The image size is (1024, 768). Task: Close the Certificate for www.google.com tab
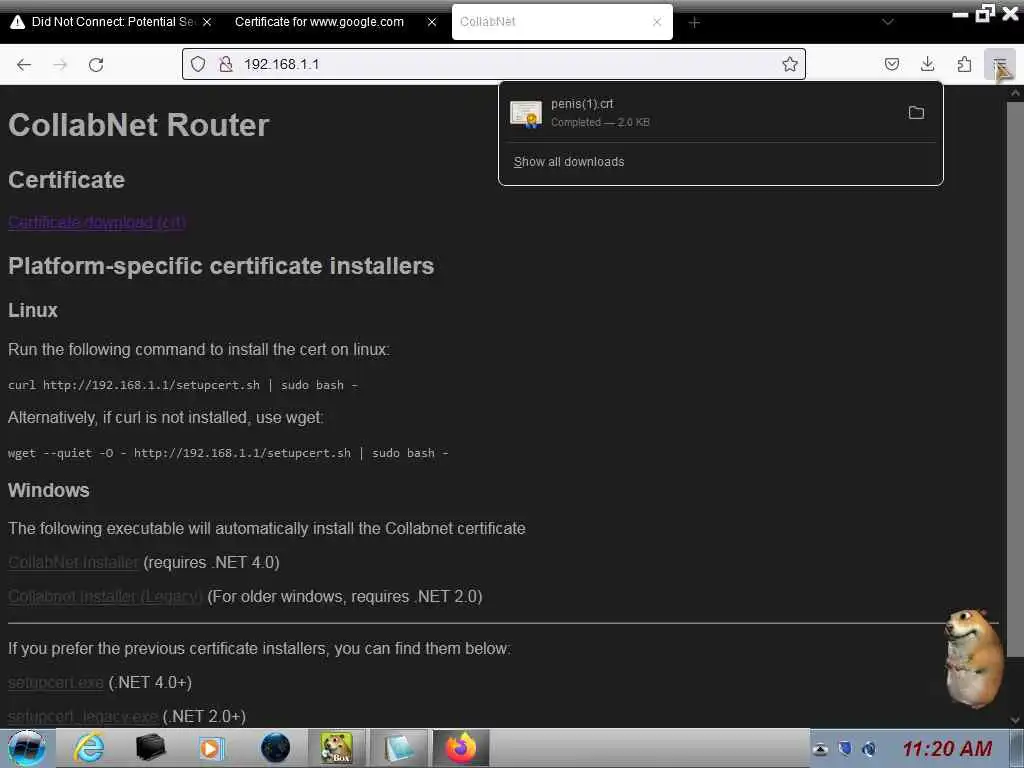coord(432,22)
